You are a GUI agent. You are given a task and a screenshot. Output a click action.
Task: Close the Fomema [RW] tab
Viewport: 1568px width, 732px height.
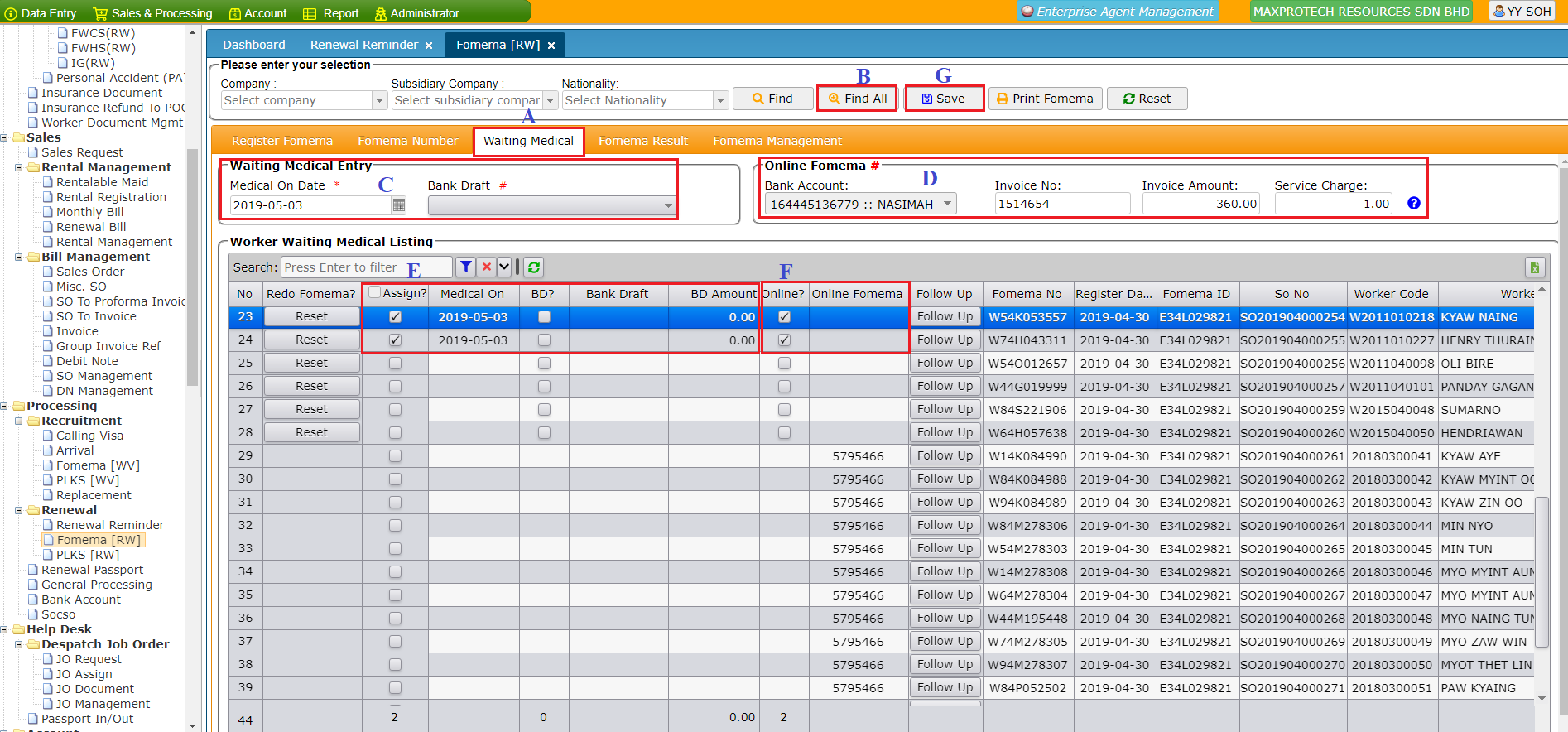[x=551, y=46]
